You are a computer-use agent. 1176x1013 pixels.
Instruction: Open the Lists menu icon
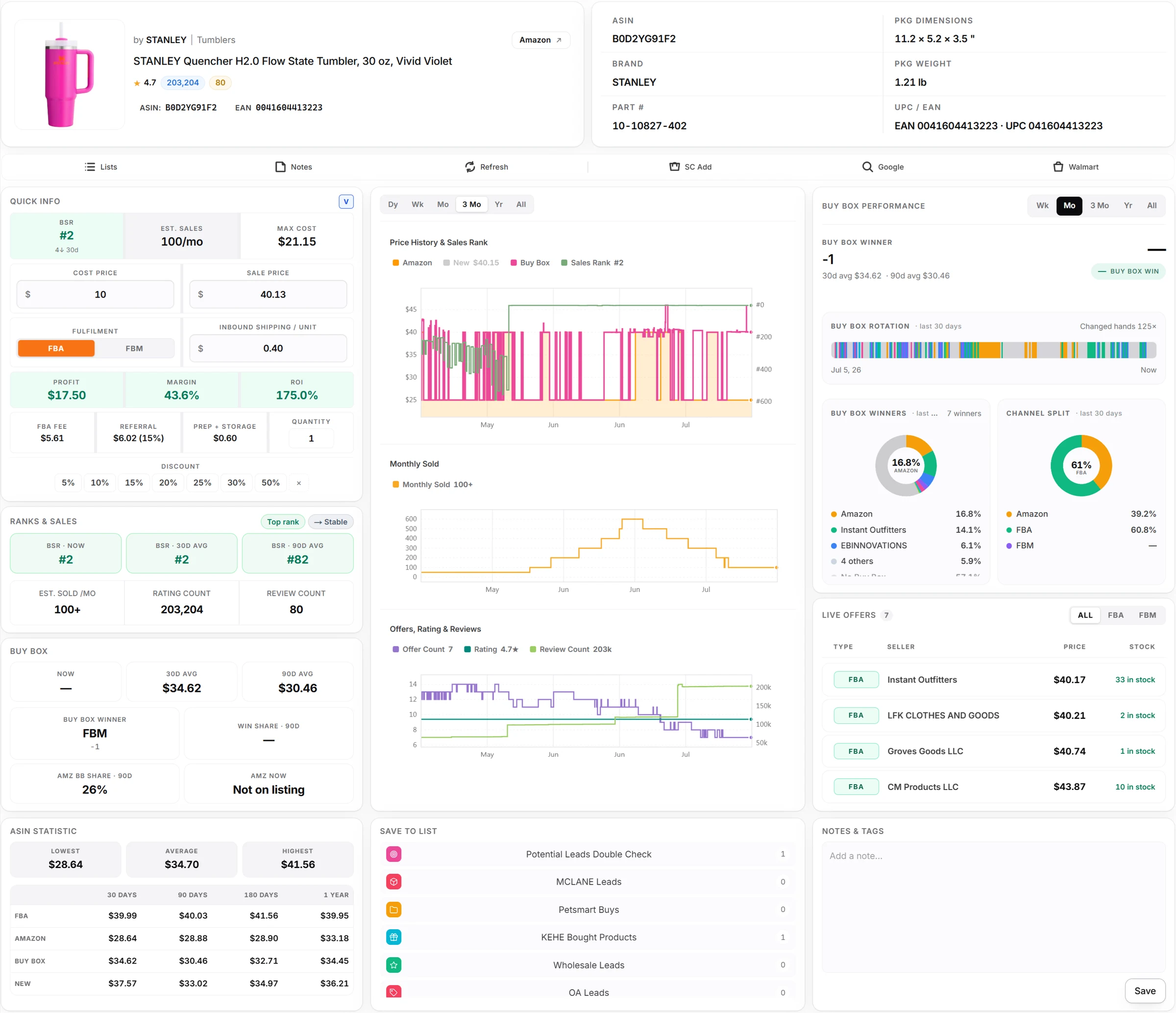90,167
